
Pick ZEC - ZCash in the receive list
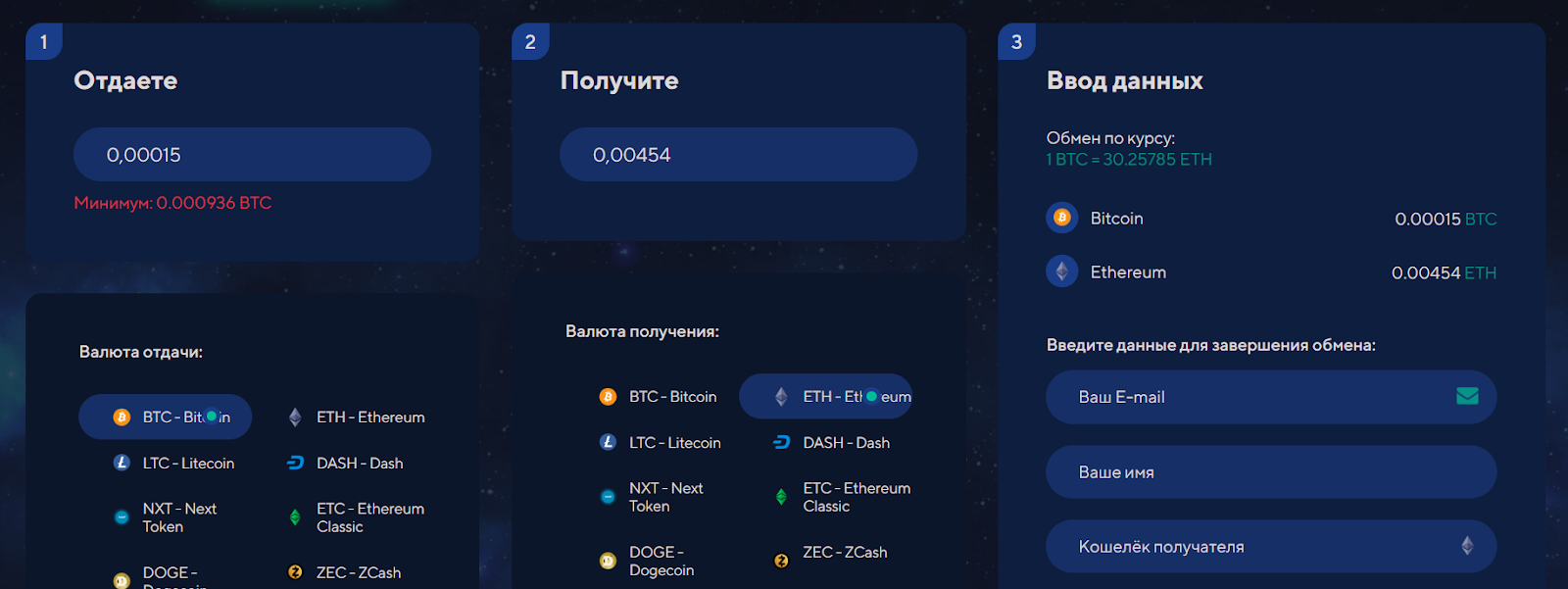point(844,553)
